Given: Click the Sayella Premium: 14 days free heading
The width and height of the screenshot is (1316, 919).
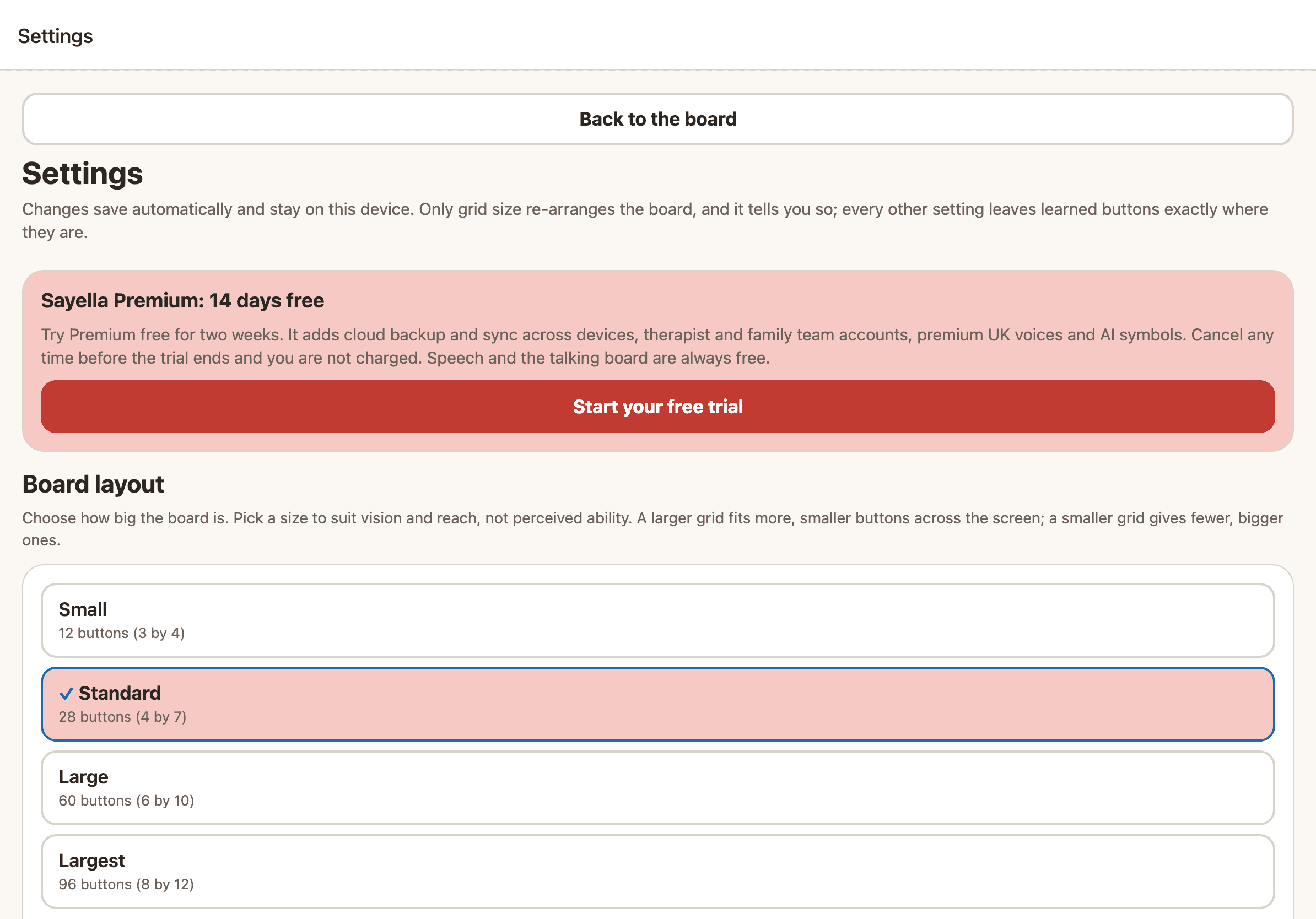Looking at the screenshot, I should click(x=182, y=300).
